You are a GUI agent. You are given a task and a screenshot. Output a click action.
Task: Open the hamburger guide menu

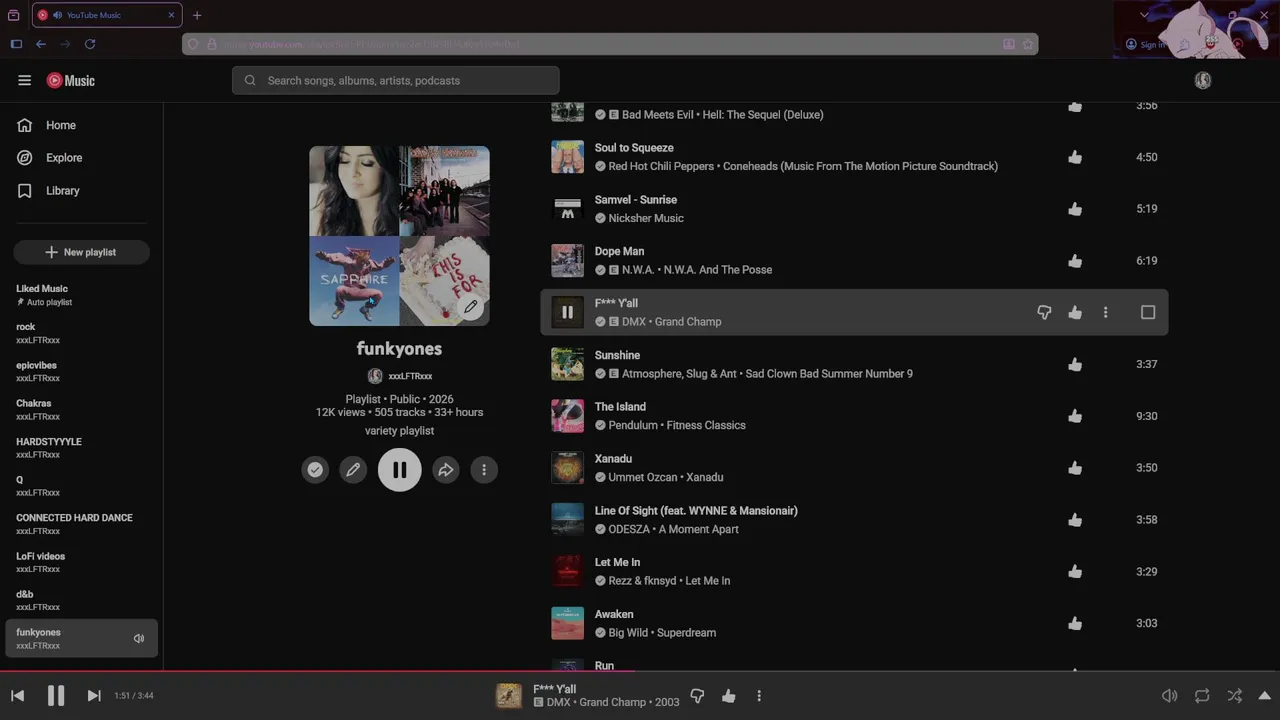coord(25,81)
